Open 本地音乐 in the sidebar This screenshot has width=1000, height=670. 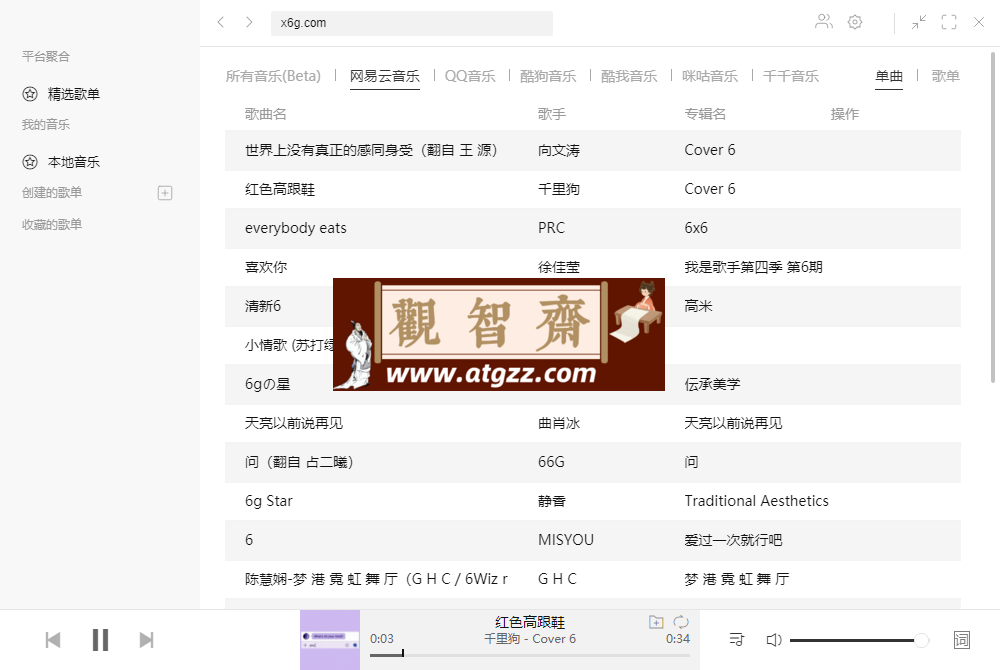click(73, 163)
